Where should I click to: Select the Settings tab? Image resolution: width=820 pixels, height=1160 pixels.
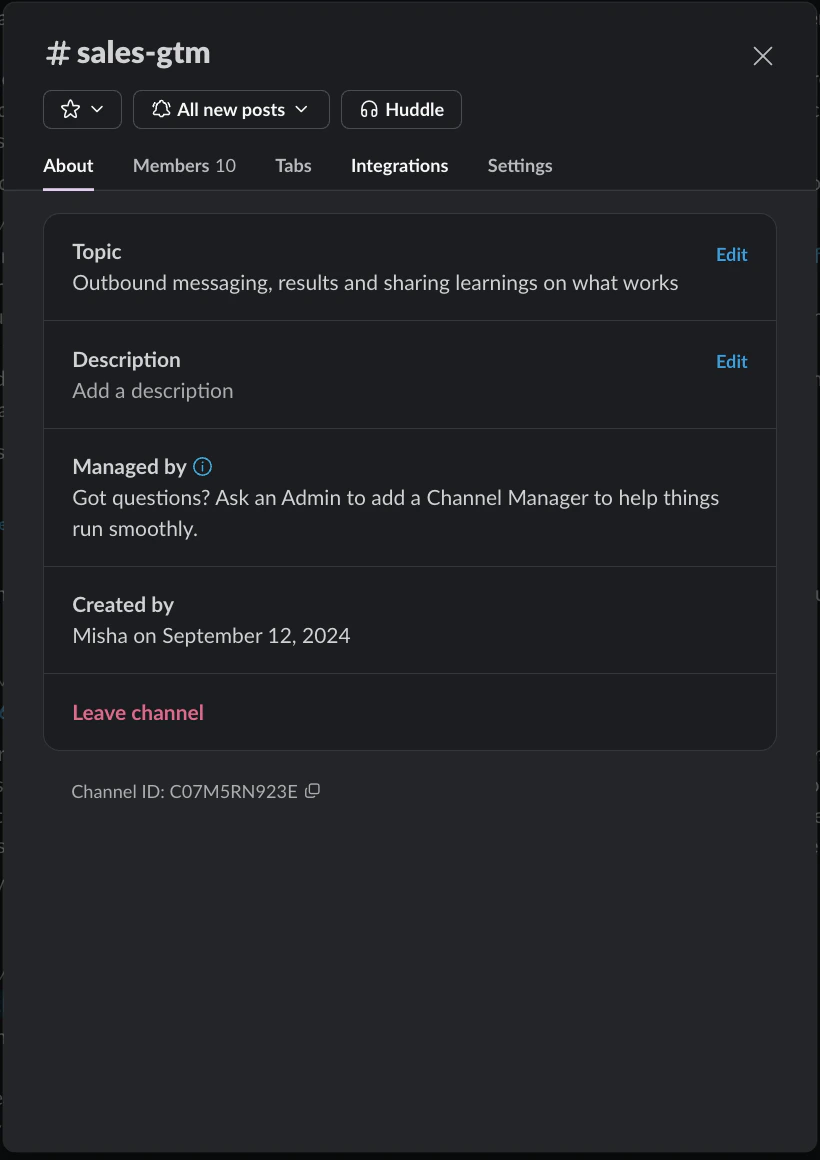pyautogui.click(x=520, y=165)
